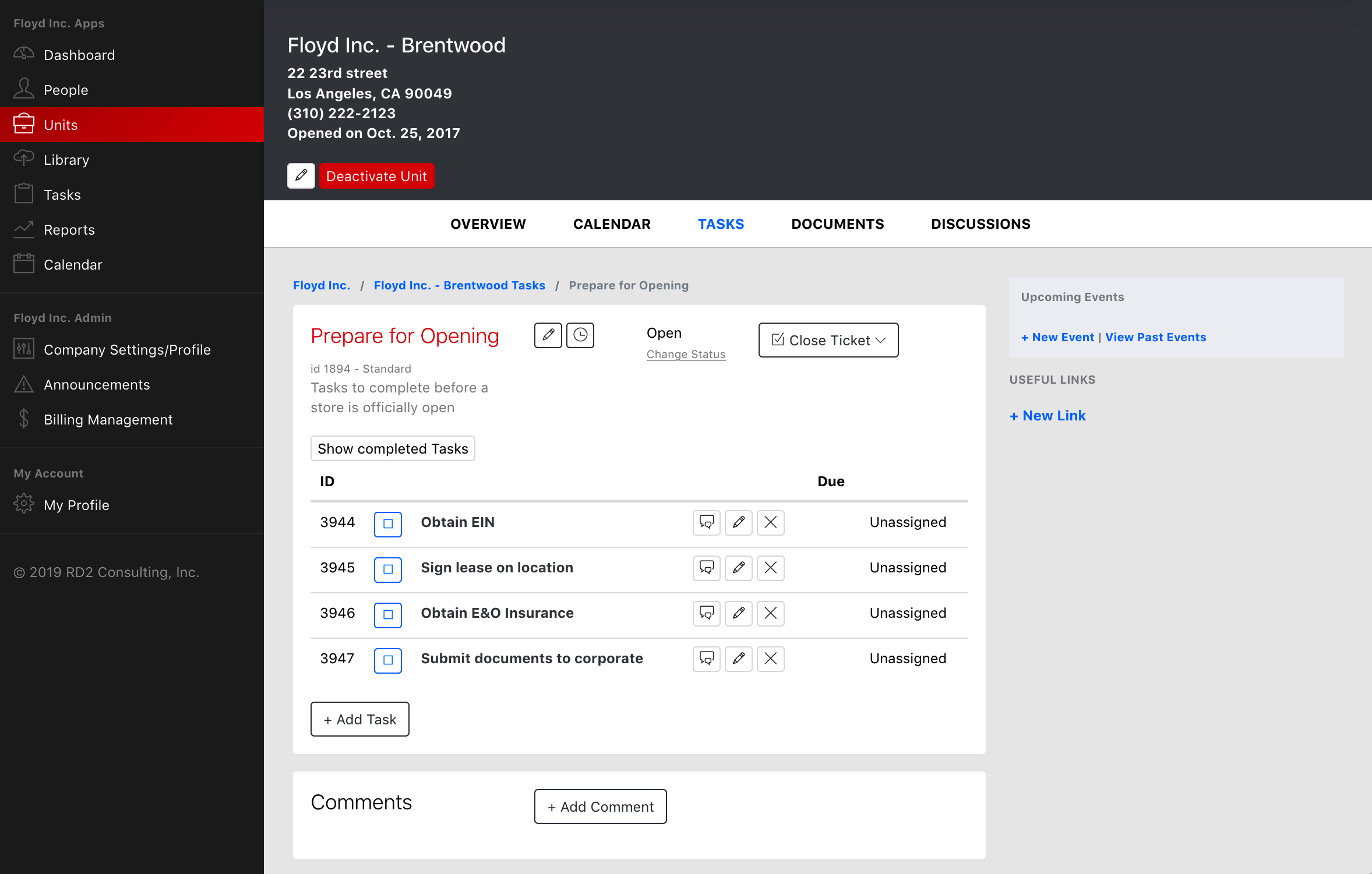Open the Change Status option
The height and width of the screenshot is (874, 1372).
point(686,354)
